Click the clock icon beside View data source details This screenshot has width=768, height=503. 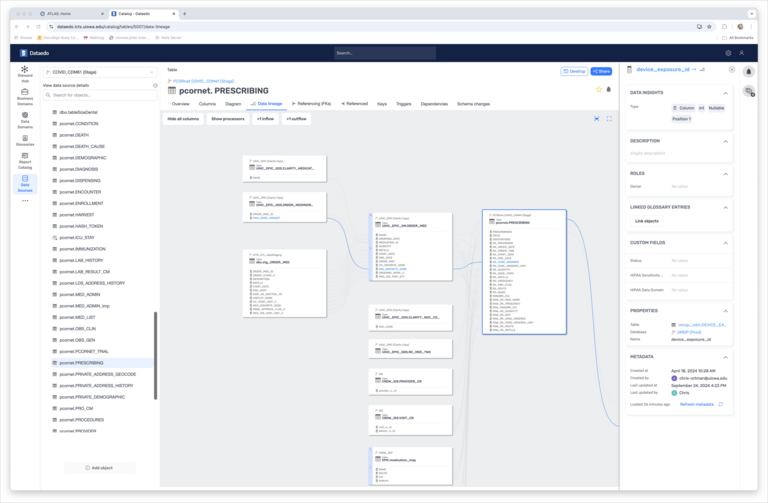click(x=155, y=86)
